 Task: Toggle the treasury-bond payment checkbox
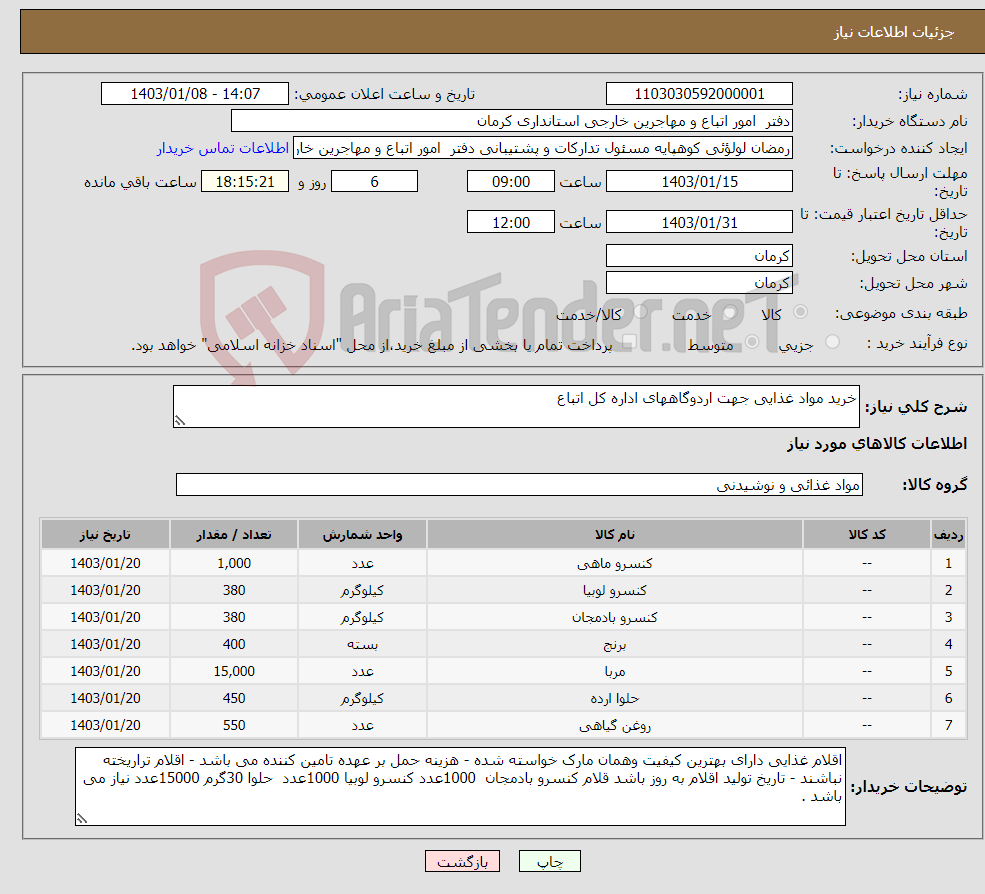[x=629, y=342]
